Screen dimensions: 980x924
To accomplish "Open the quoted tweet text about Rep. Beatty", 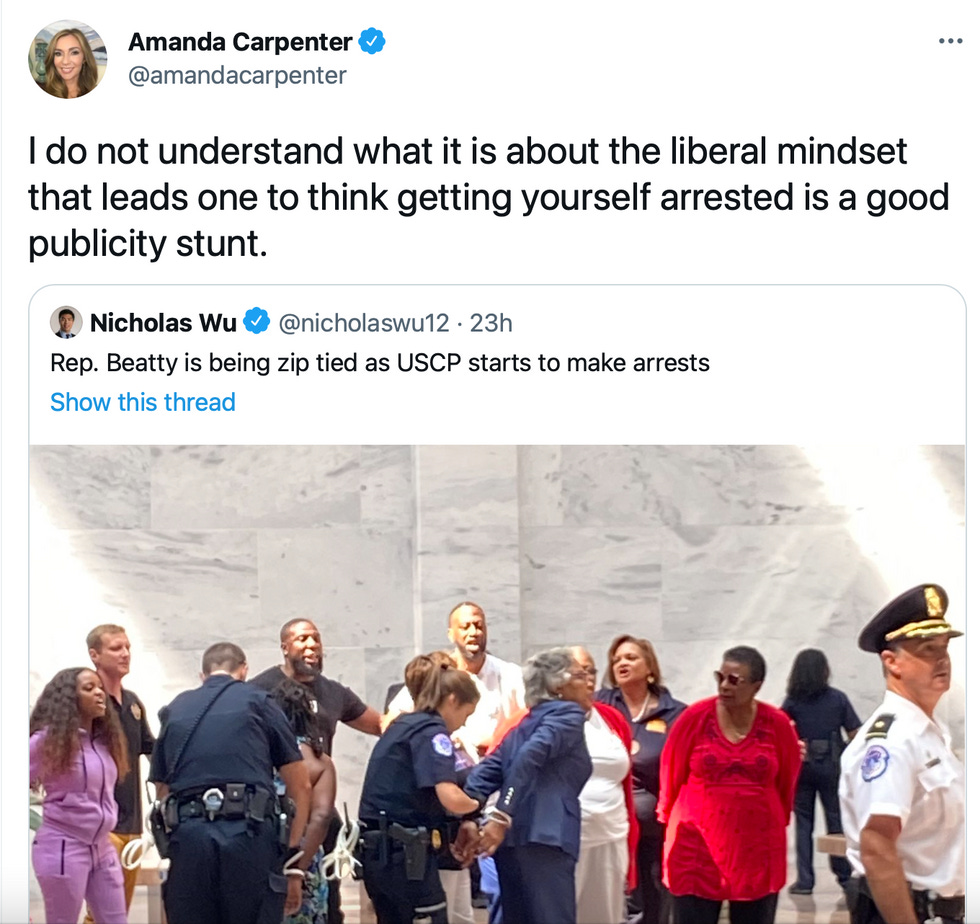I will click(380, 363).
